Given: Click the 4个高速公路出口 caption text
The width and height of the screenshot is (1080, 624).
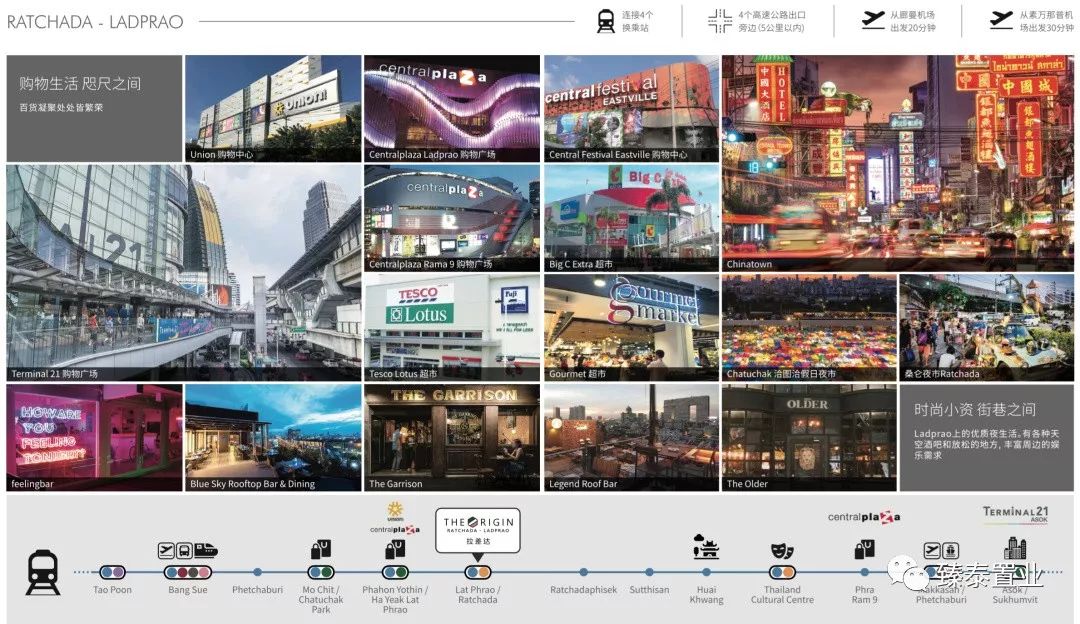Looking at the screenshot, I should click(772, 21).
